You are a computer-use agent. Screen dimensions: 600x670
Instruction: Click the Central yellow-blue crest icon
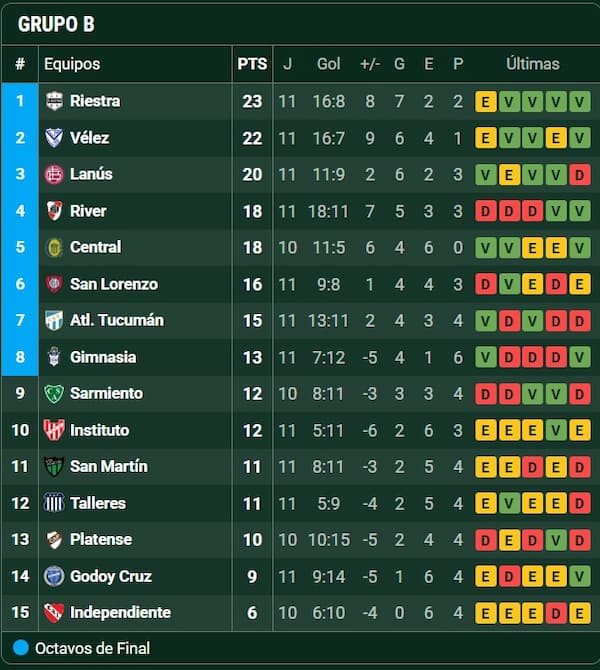coord(54,247)
